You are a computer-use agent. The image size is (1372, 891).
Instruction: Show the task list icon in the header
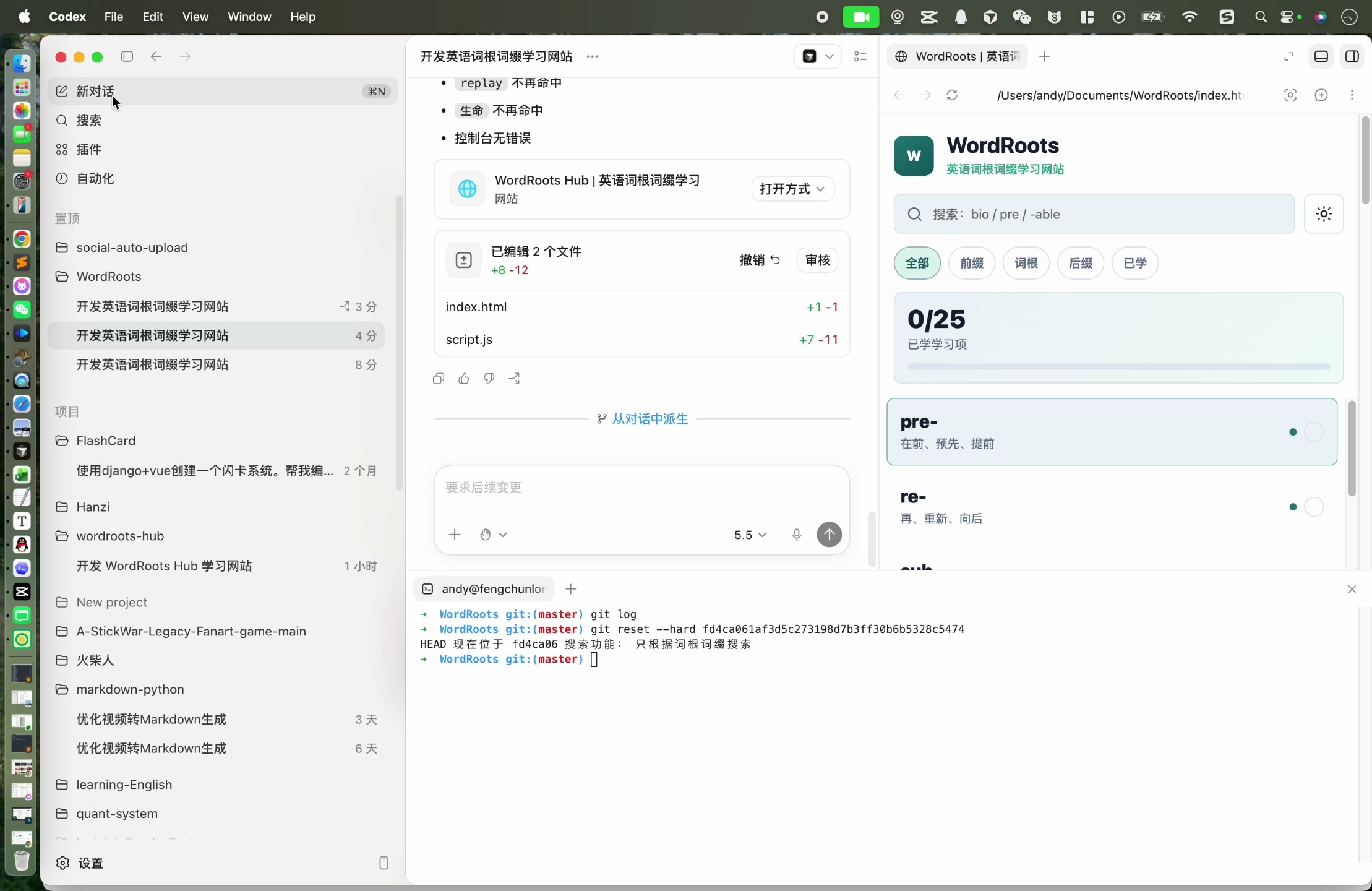[860, 56]
